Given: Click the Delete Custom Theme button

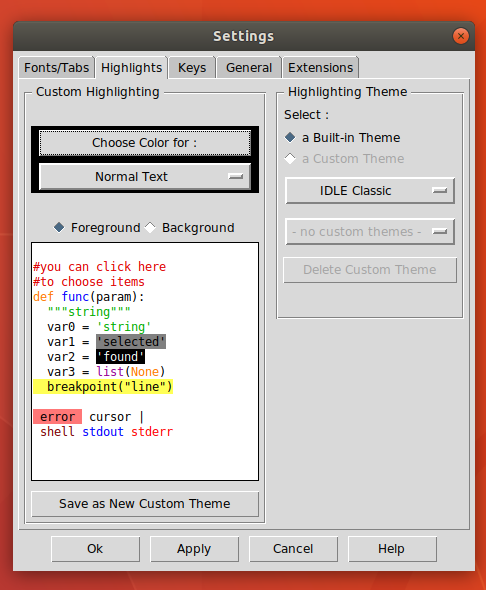Looking at the screenshot, I should pyautogui.click(x=370, y=270).
